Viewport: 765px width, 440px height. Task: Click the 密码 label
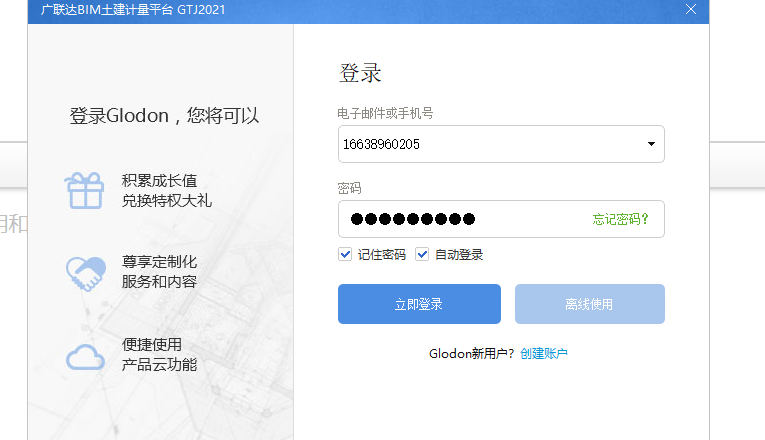(349, 188)
